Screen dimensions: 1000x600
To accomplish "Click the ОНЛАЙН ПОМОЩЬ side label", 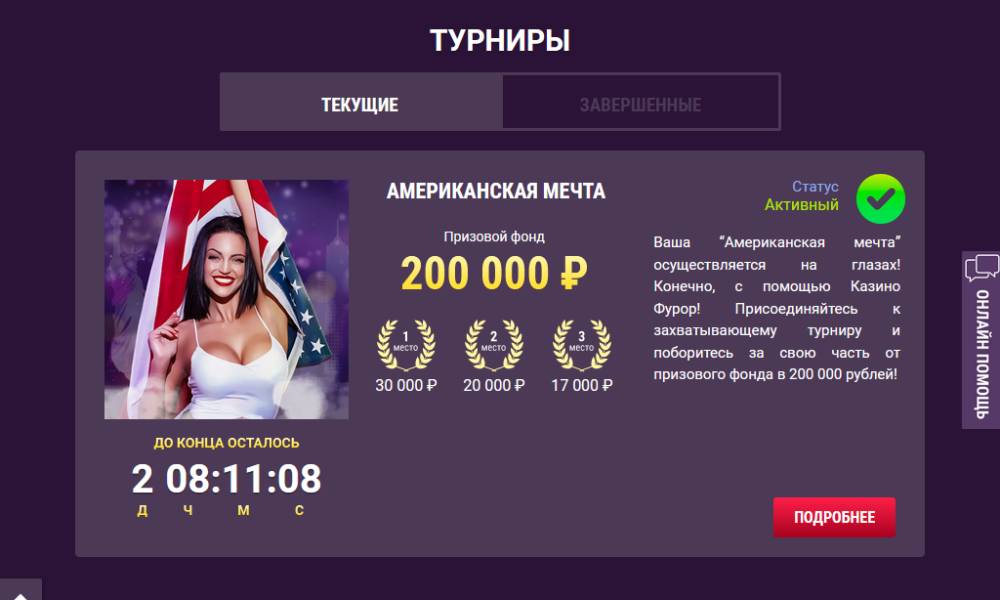I will pyautogui.click(x=982, y=354).
